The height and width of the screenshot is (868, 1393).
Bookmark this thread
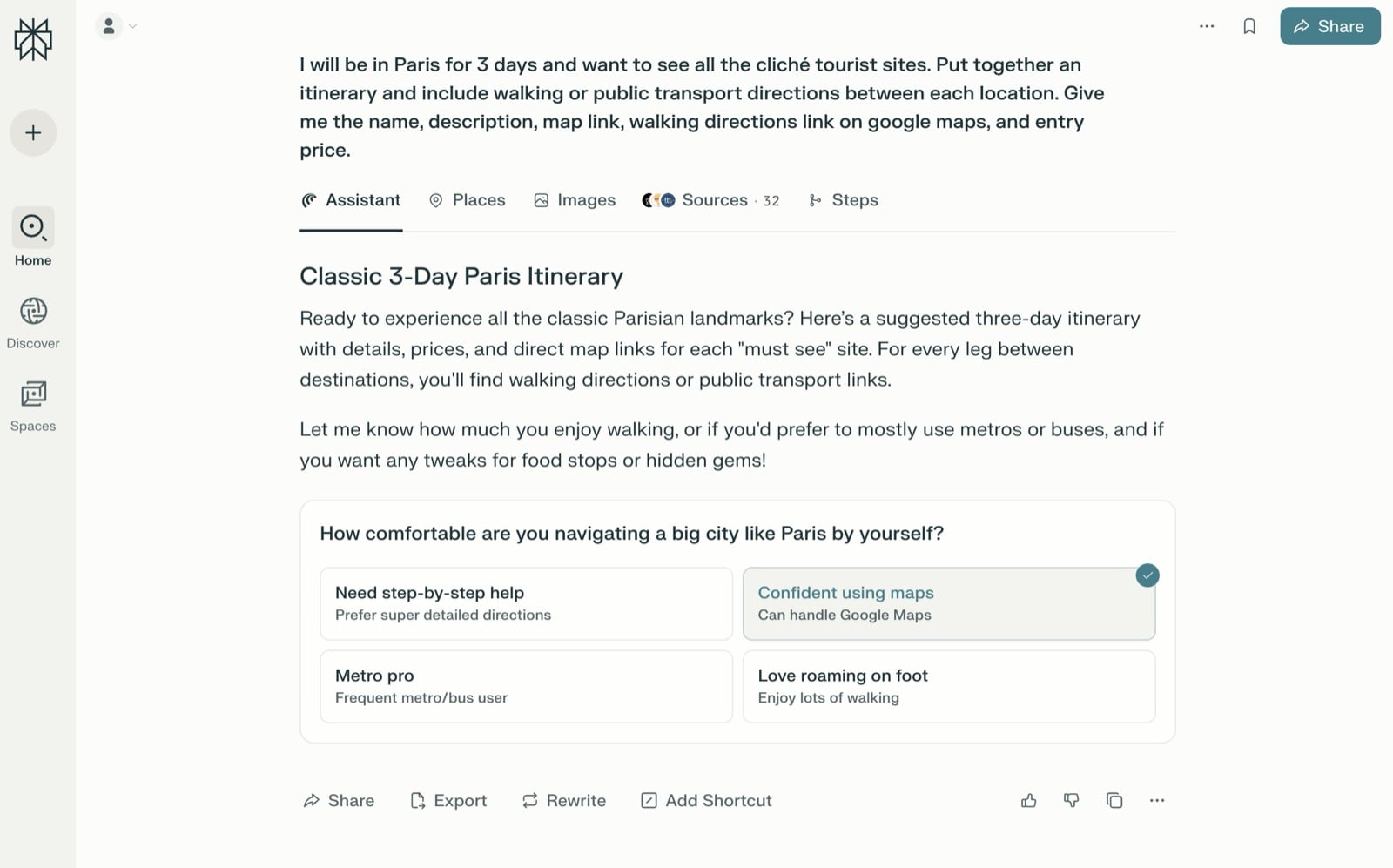coord(1249,26)
